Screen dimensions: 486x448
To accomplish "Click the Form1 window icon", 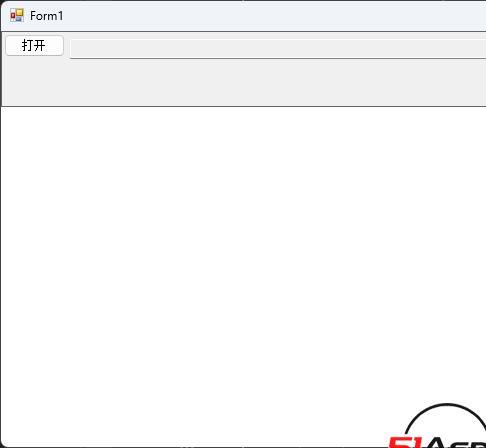I will pos(17,15).
